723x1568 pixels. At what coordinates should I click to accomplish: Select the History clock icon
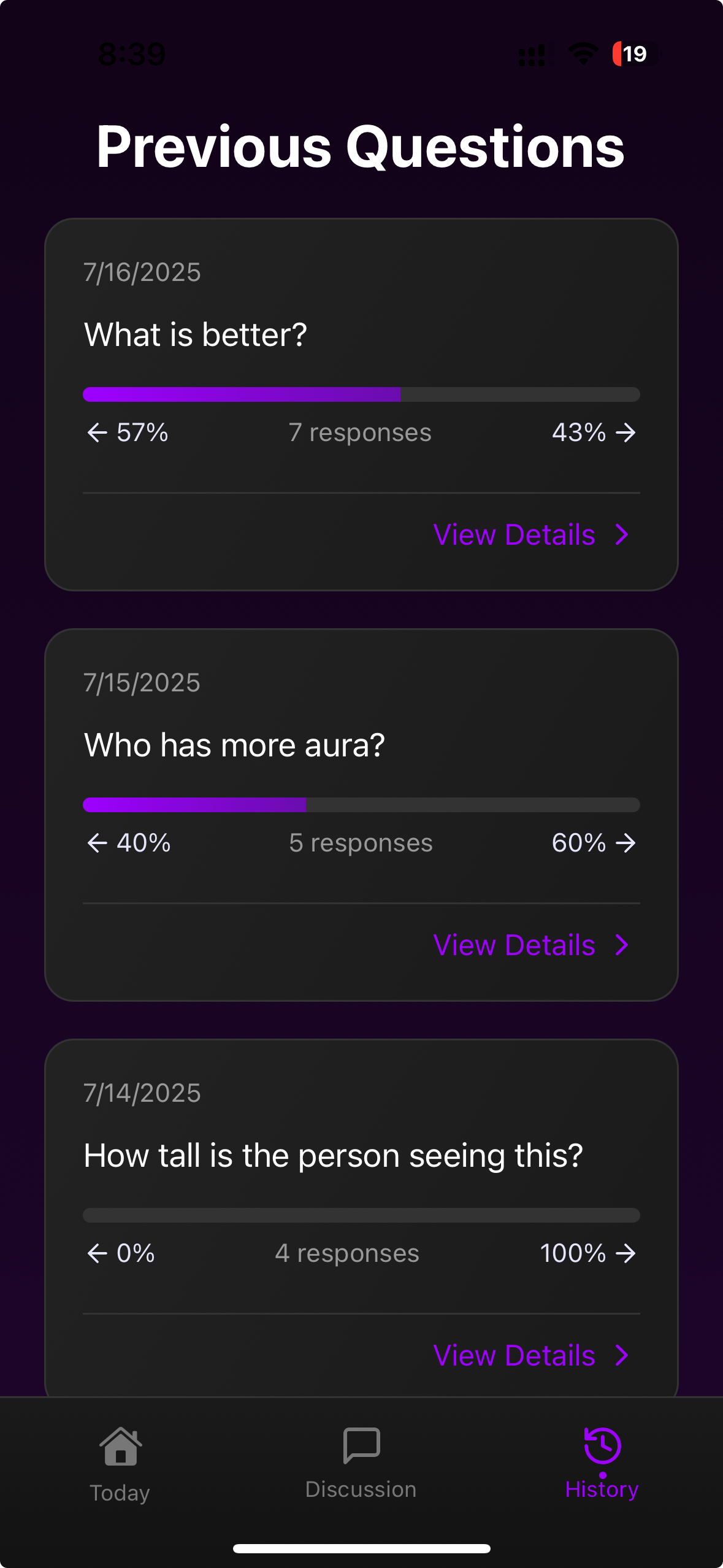pos(602,1445)
